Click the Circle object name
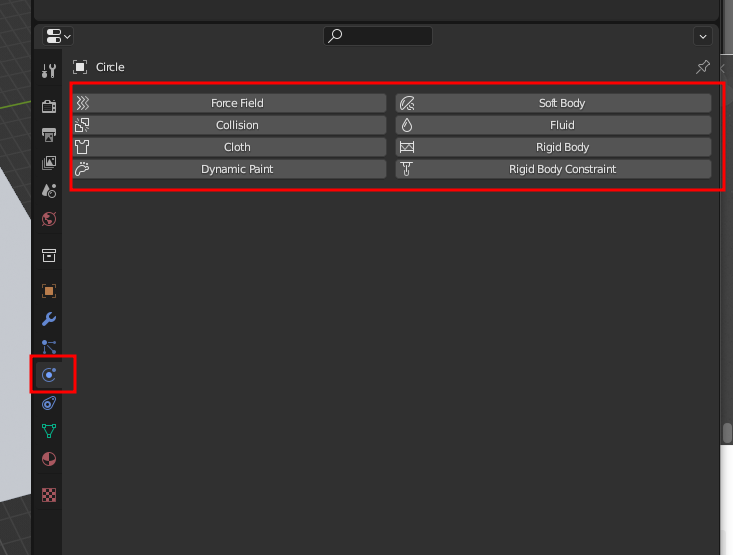Viewport: 733px width, 555px height. [110, 67]
